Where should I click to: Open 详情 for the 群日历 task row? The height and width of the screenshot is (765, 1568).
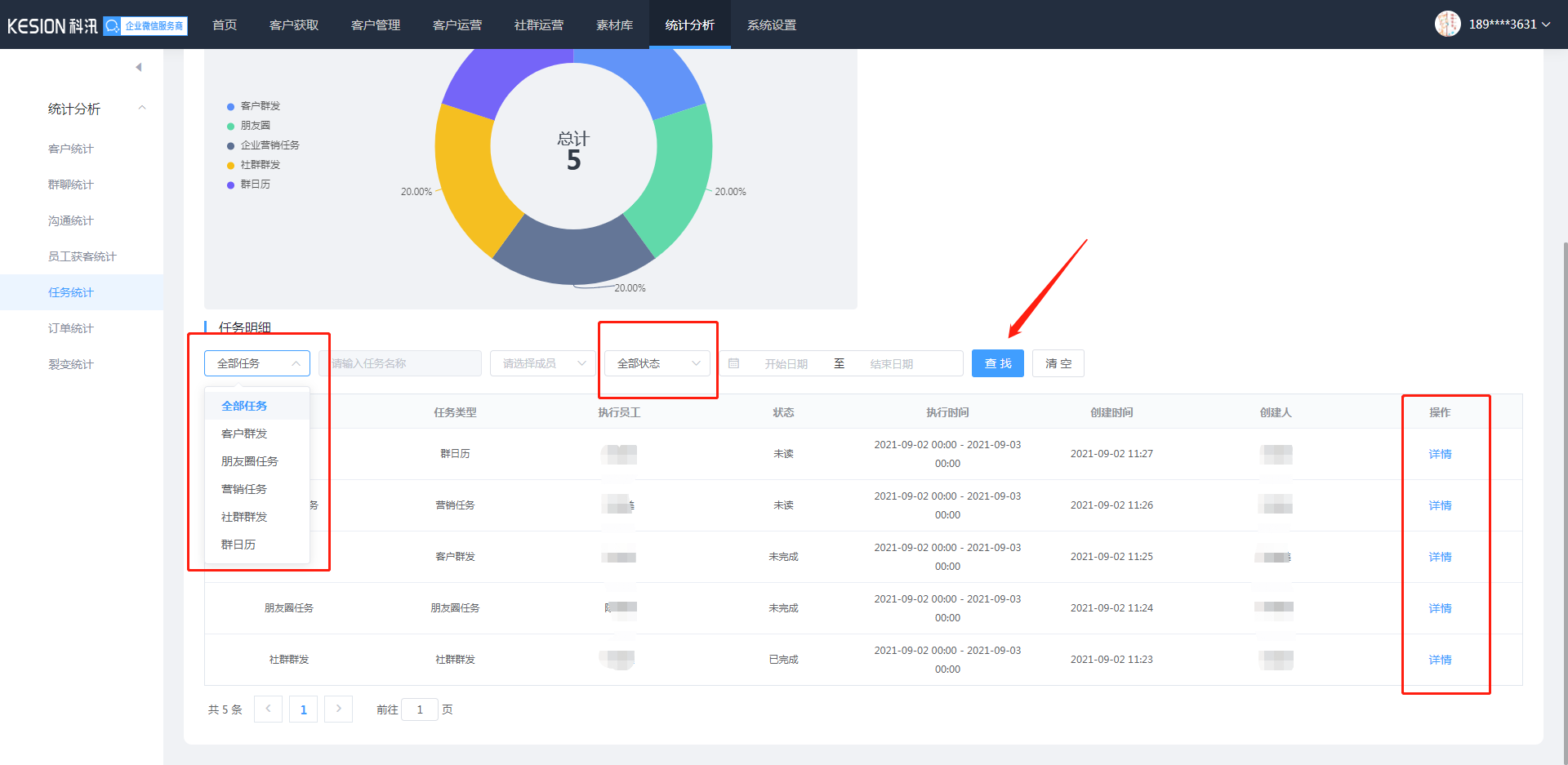tap(1439, 454)
